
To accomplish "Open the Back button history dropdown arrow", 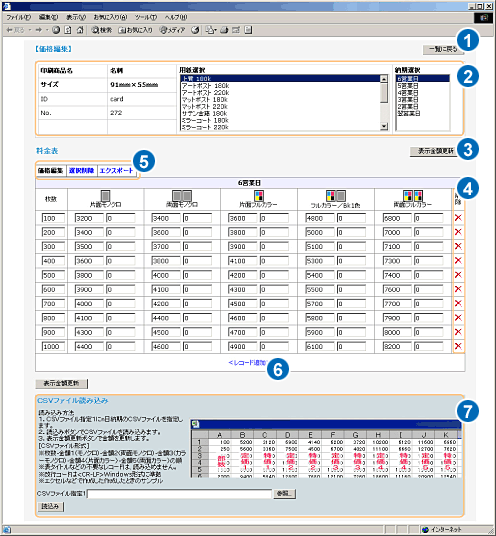I will tap(30, 30).
